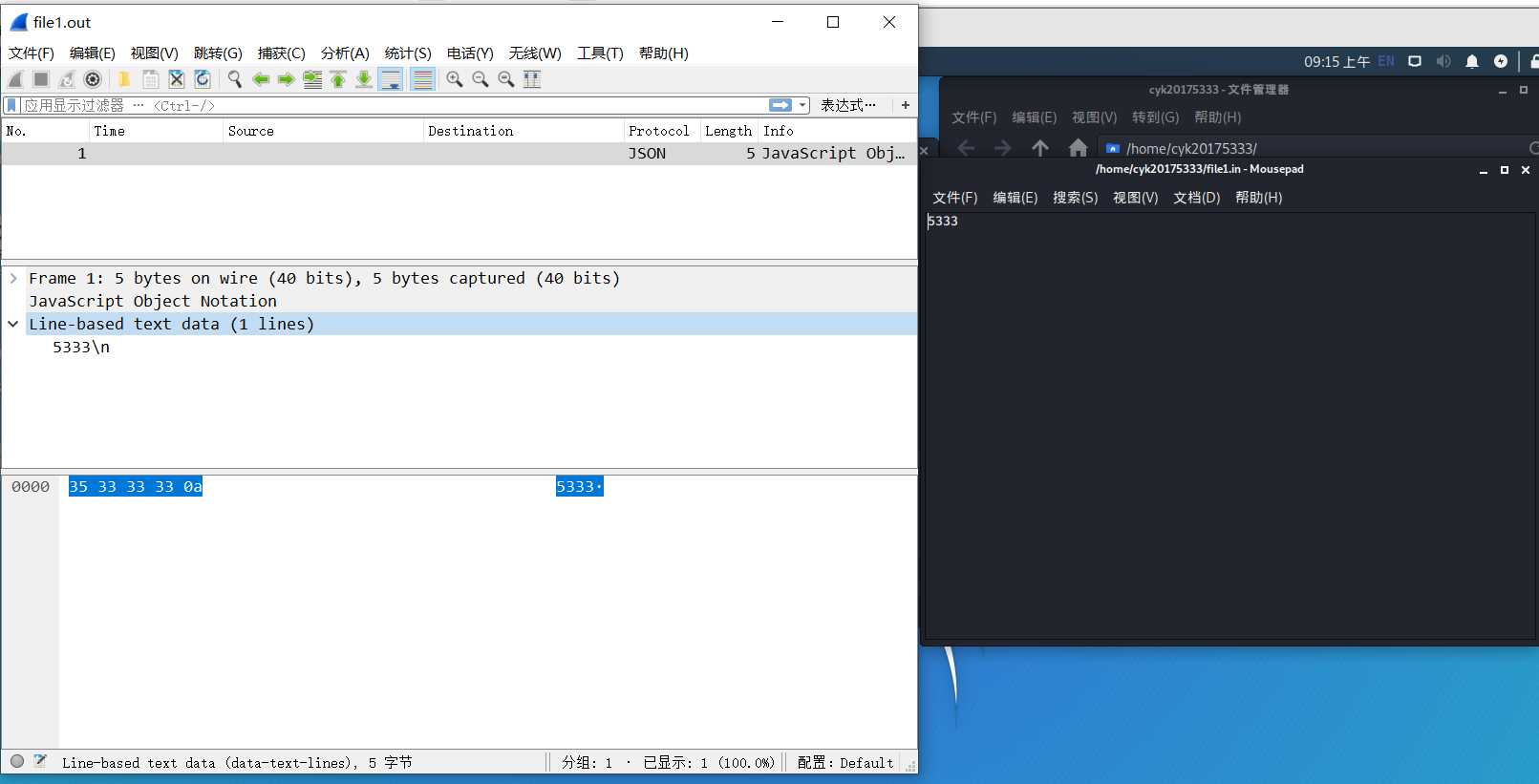Viewport: 1539px width, 784px height.
Task: Sort by the Length column header
Action: click(x=729, y=131)
